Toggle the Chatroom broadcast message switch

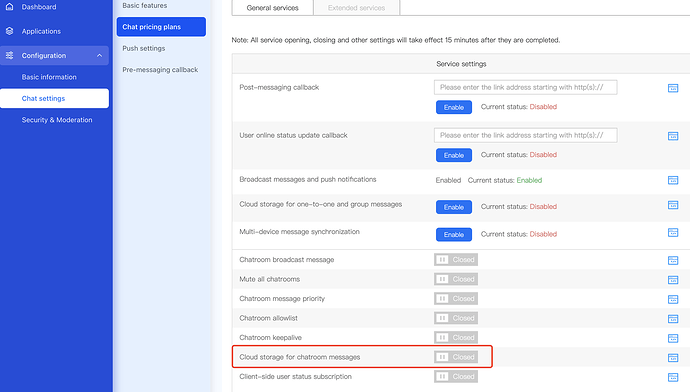[x=456, y=260]
